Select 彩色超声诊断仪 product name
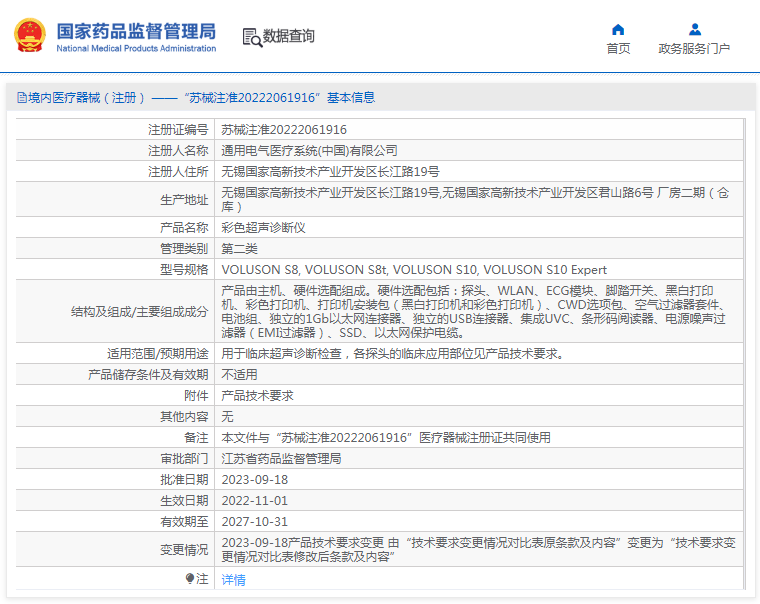760x604 pixels. [263, 228]
